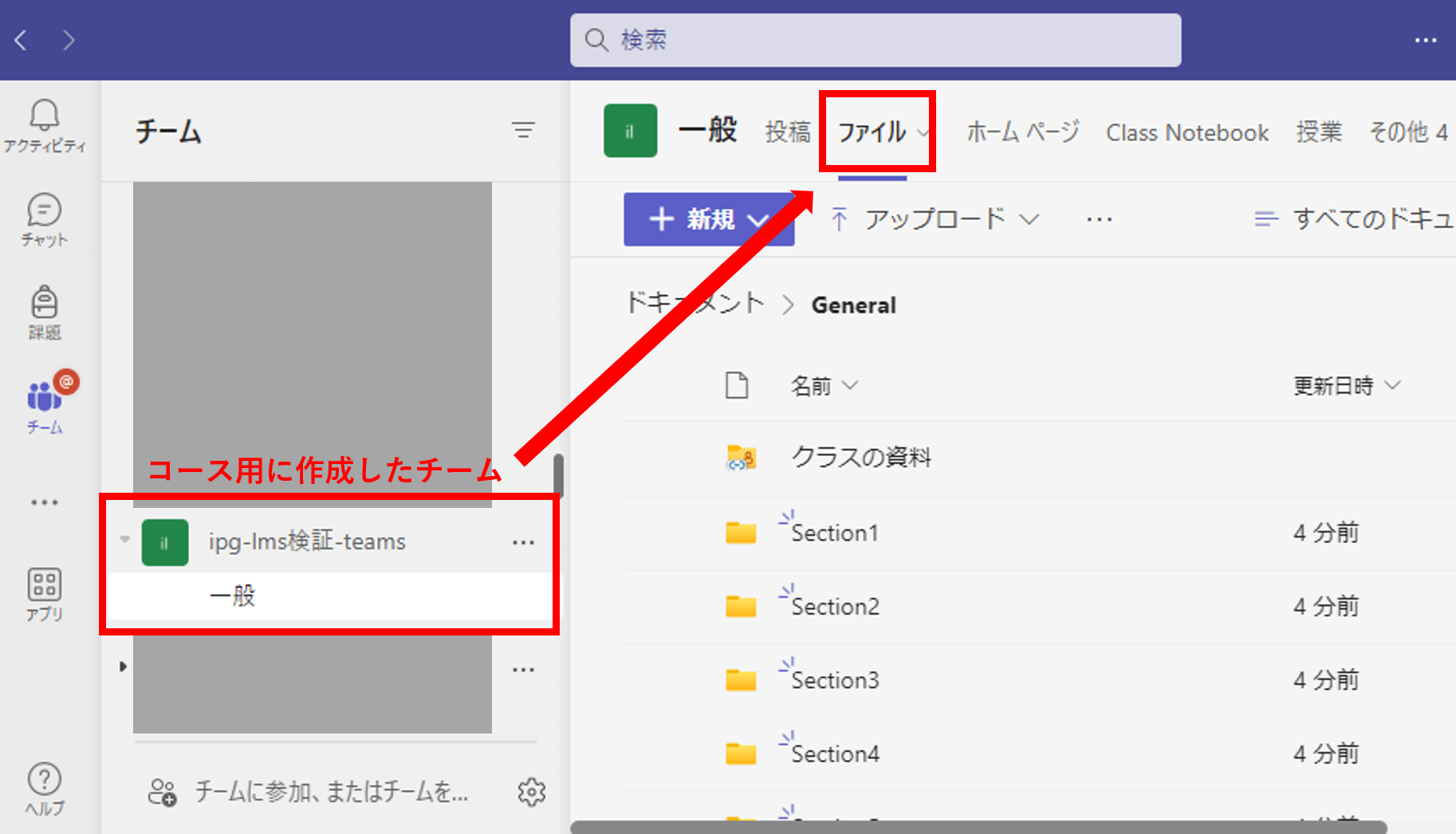Click the クラスの資料 folder icon
Image resolution: width=1456 pixels, height=834 pixels.
[741, 458]
